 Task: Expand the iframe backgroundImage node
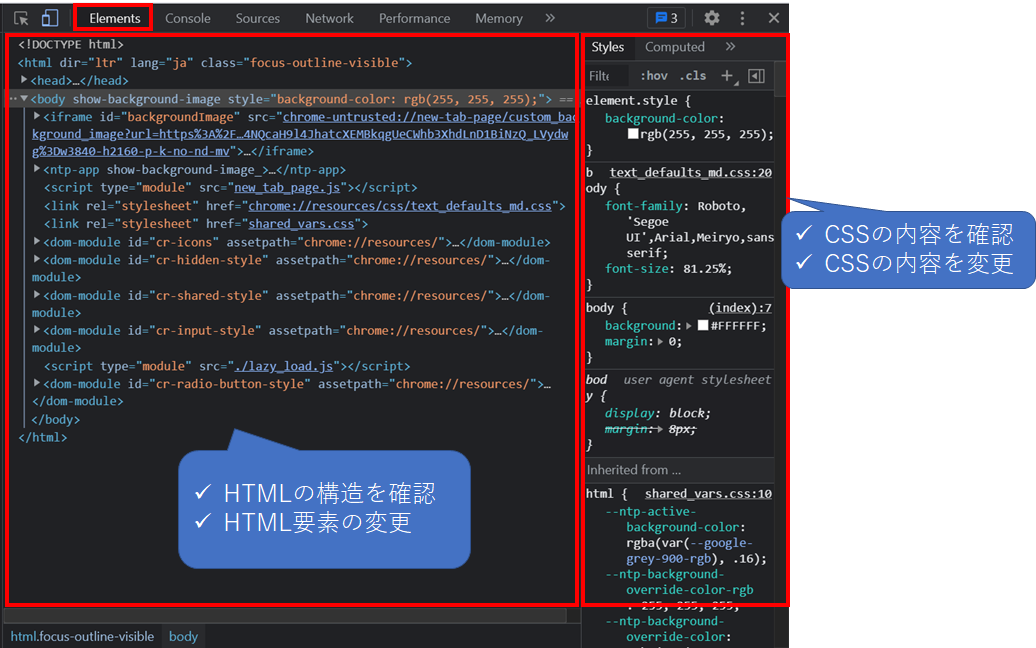pos(37,116)
